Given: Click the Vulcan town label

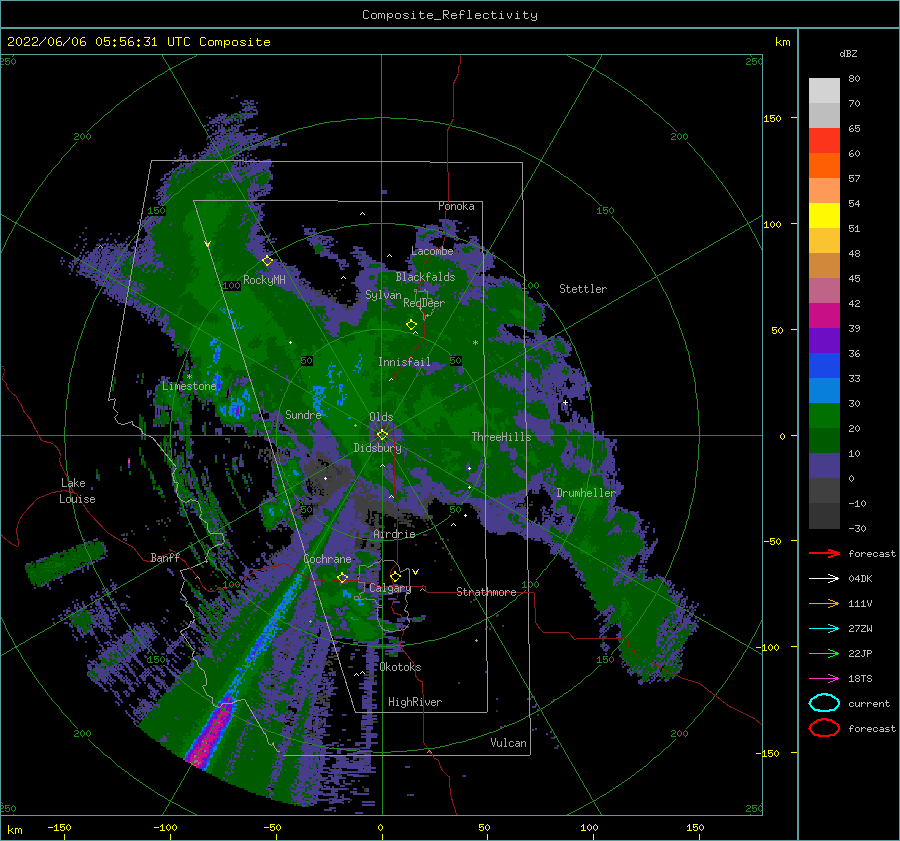Looking at the screenshot, I should point(508,743).
